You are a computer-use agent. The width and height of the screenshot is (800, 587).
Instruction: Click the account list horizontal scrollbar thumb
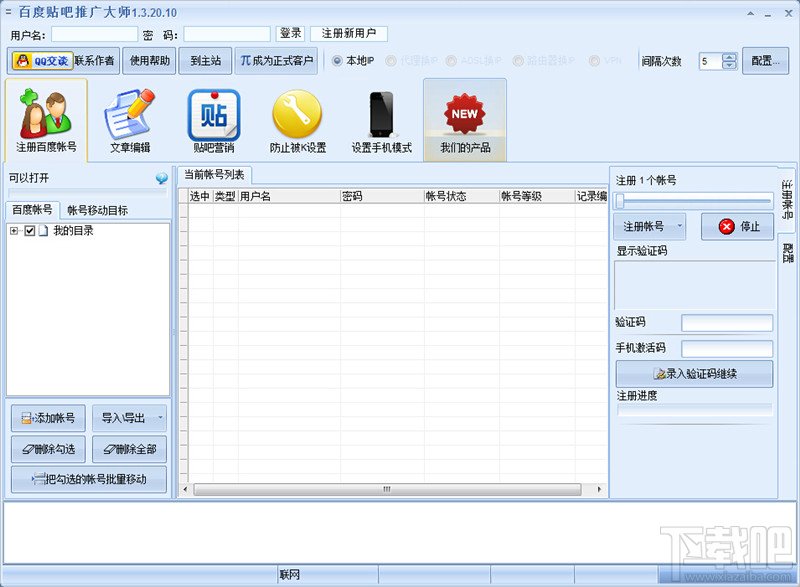[x=387, y=489]
